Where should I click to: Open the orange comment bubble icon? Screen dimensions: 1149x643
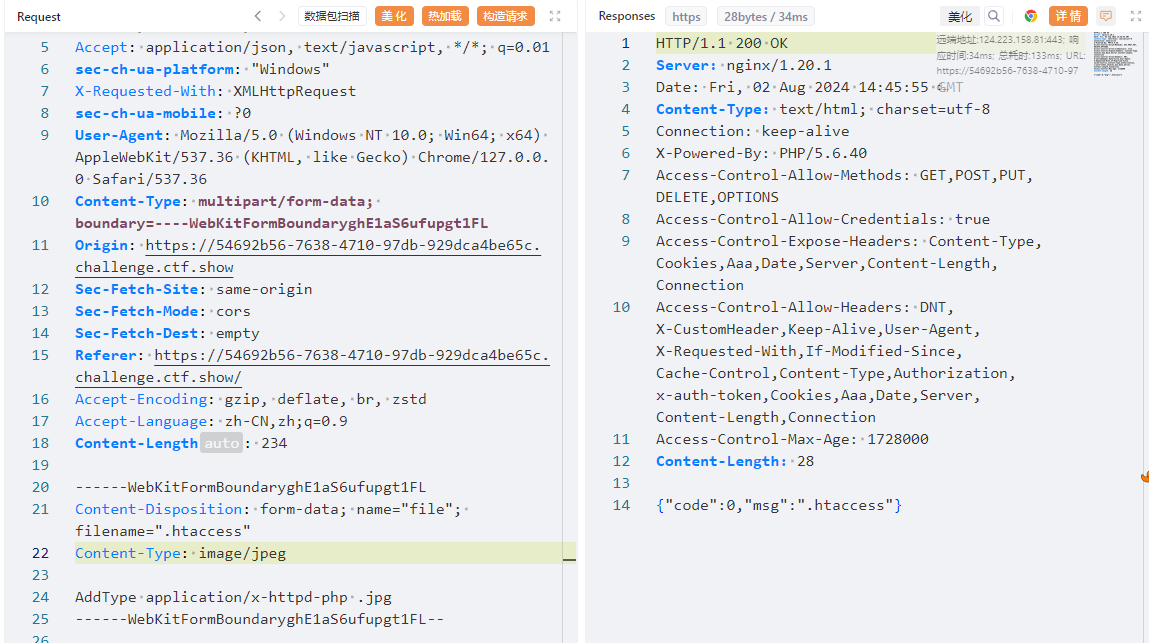point(1106,16)
